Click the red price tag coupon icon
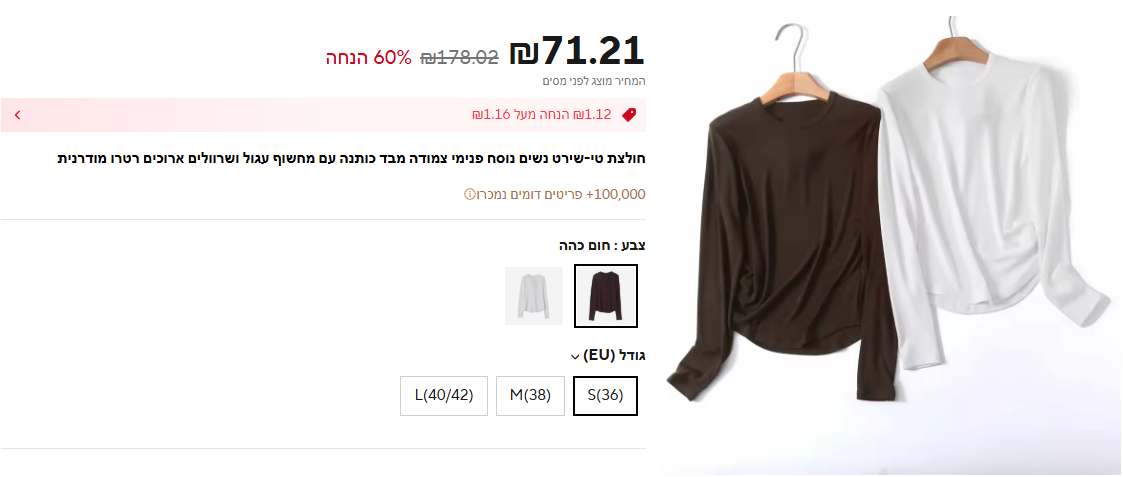Viewport: 1123px width, 477px height. (x=629, y=115)
